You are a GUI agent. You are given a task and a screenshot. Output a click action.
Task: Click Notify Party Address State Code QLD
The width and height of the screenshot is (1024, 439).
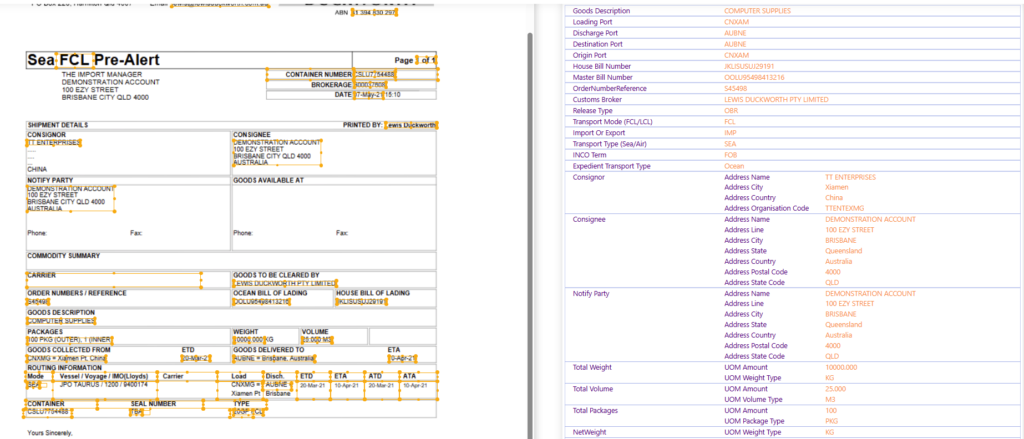tap(832, 356)
